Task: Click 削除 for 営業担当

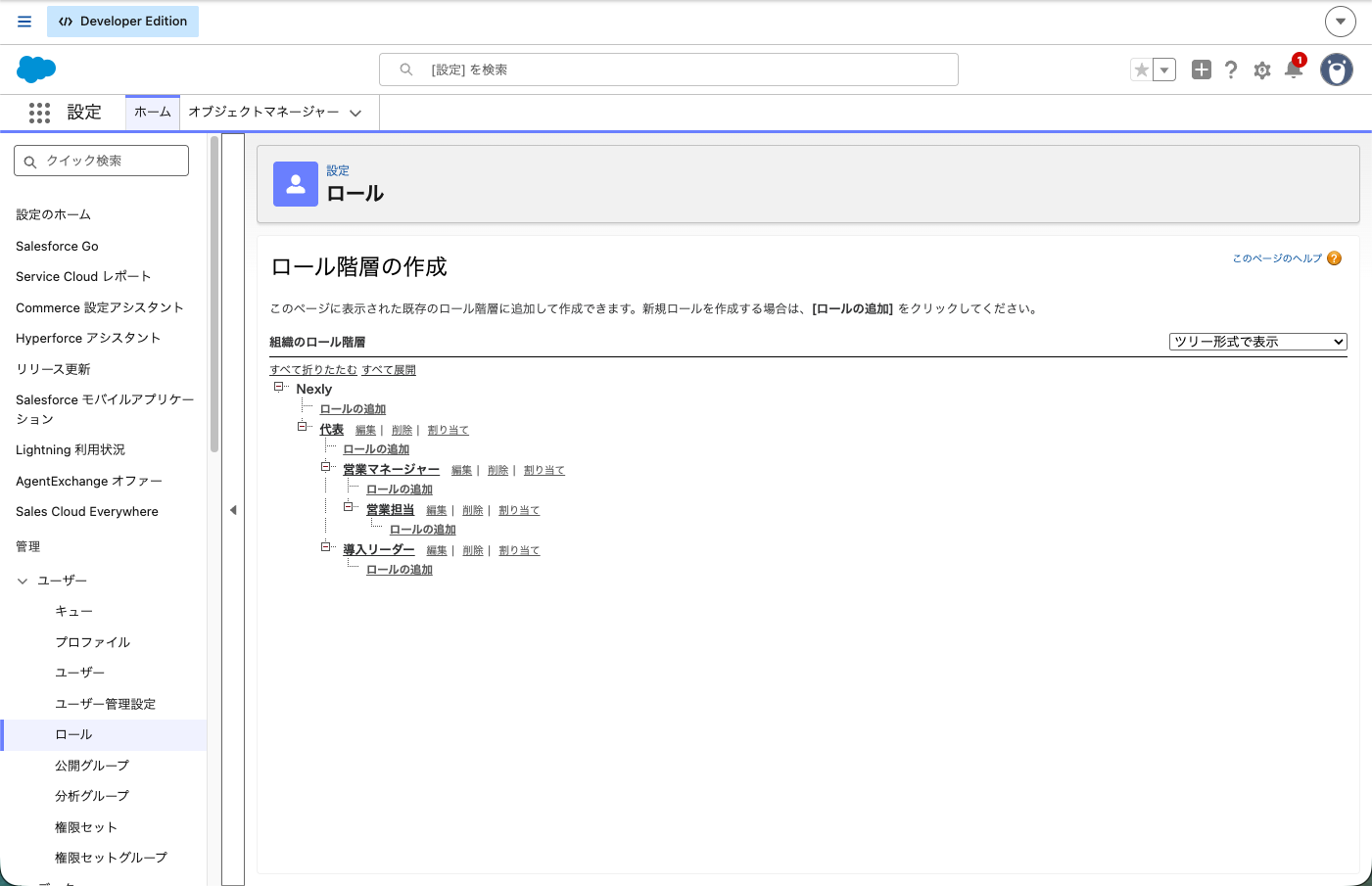Action: (x=473, y=511)
